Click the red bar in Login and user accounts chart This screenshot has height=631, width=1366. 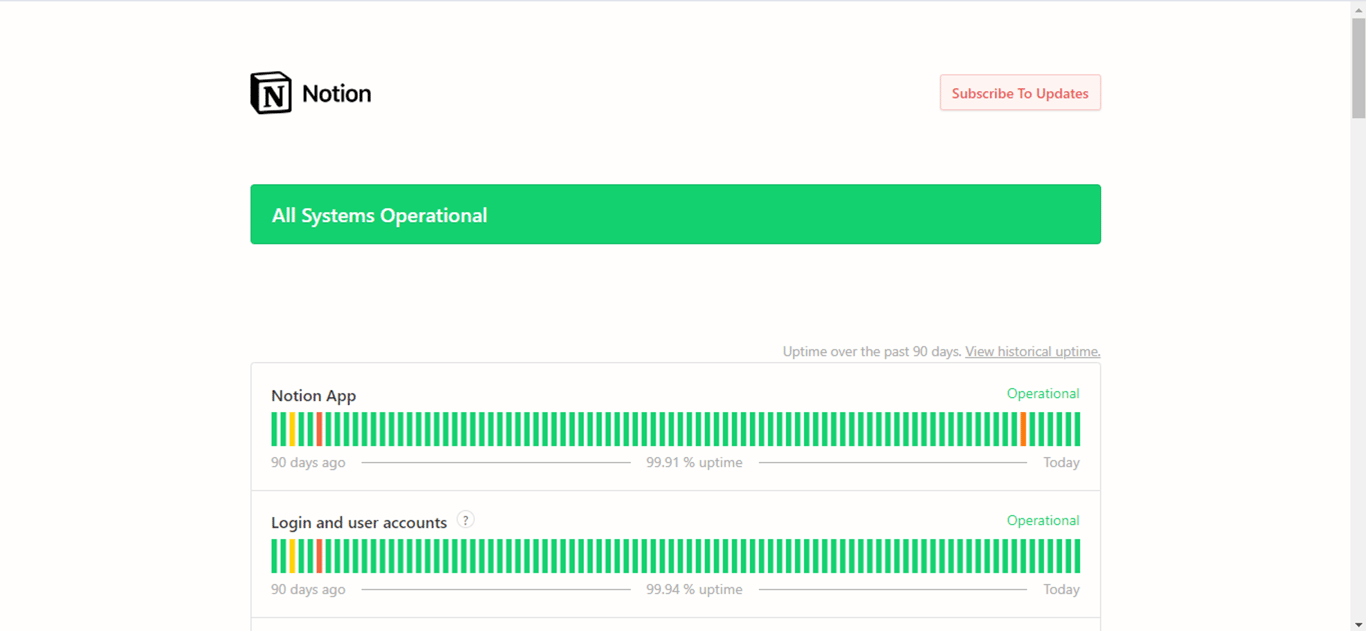pyautogui.click(x=320, y=556)
